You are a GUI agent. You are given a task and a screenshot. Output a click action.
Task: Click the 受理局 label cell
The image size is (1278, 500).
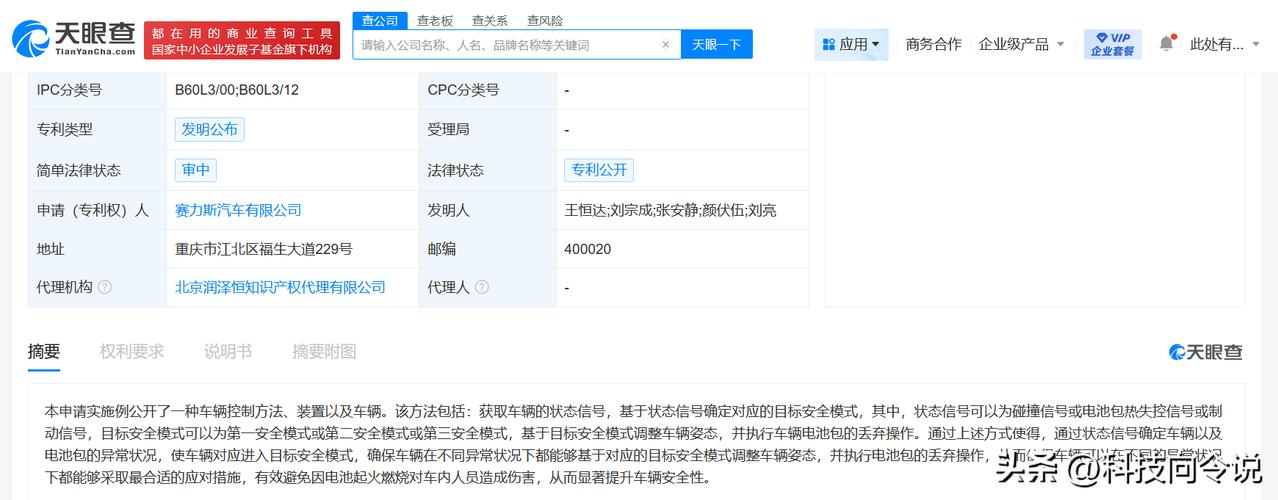[x=487, y=129]
